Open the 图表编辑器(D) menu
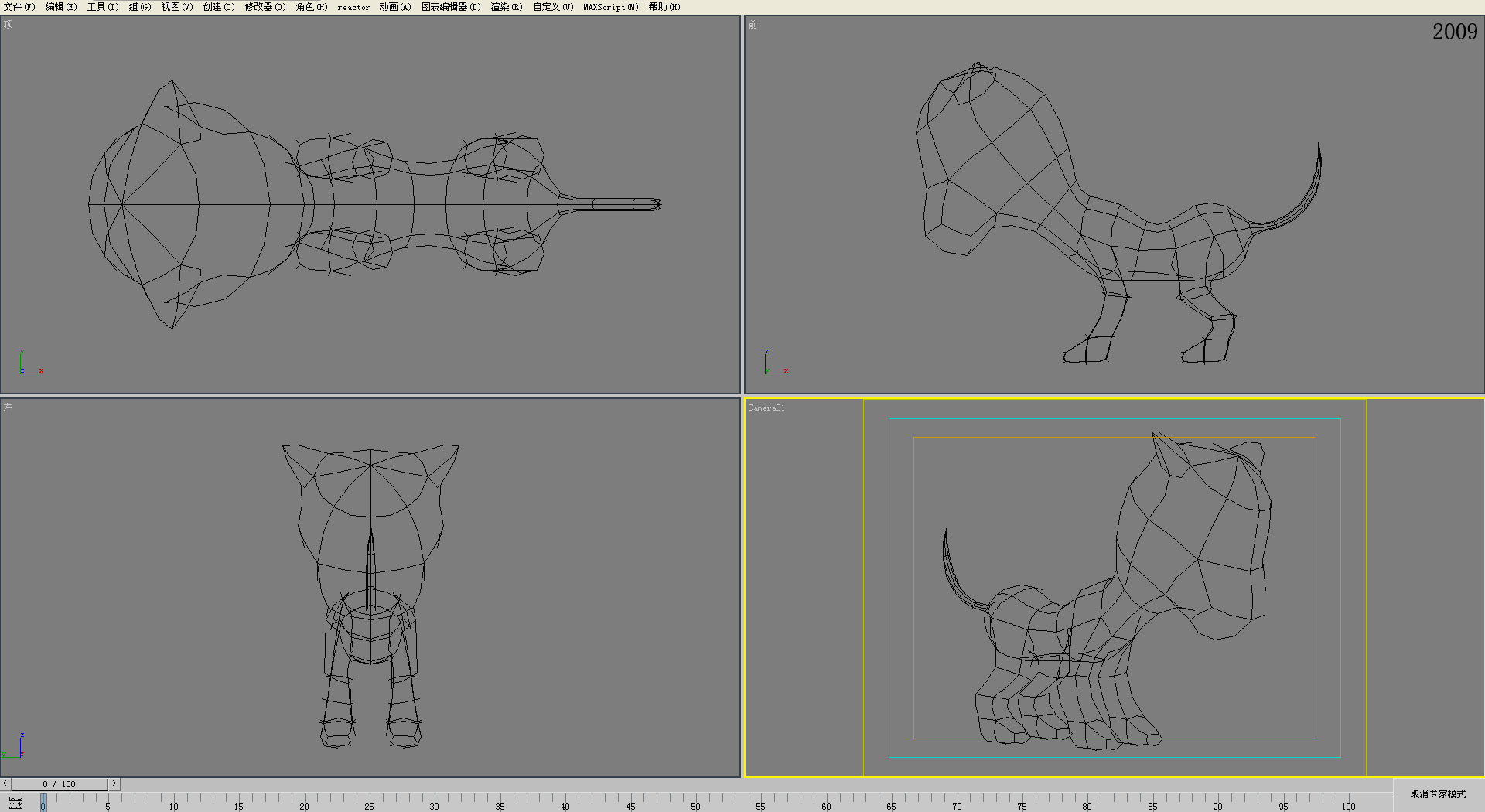The height and width of the screenshot is (812, 1485). tap(451, 7)
